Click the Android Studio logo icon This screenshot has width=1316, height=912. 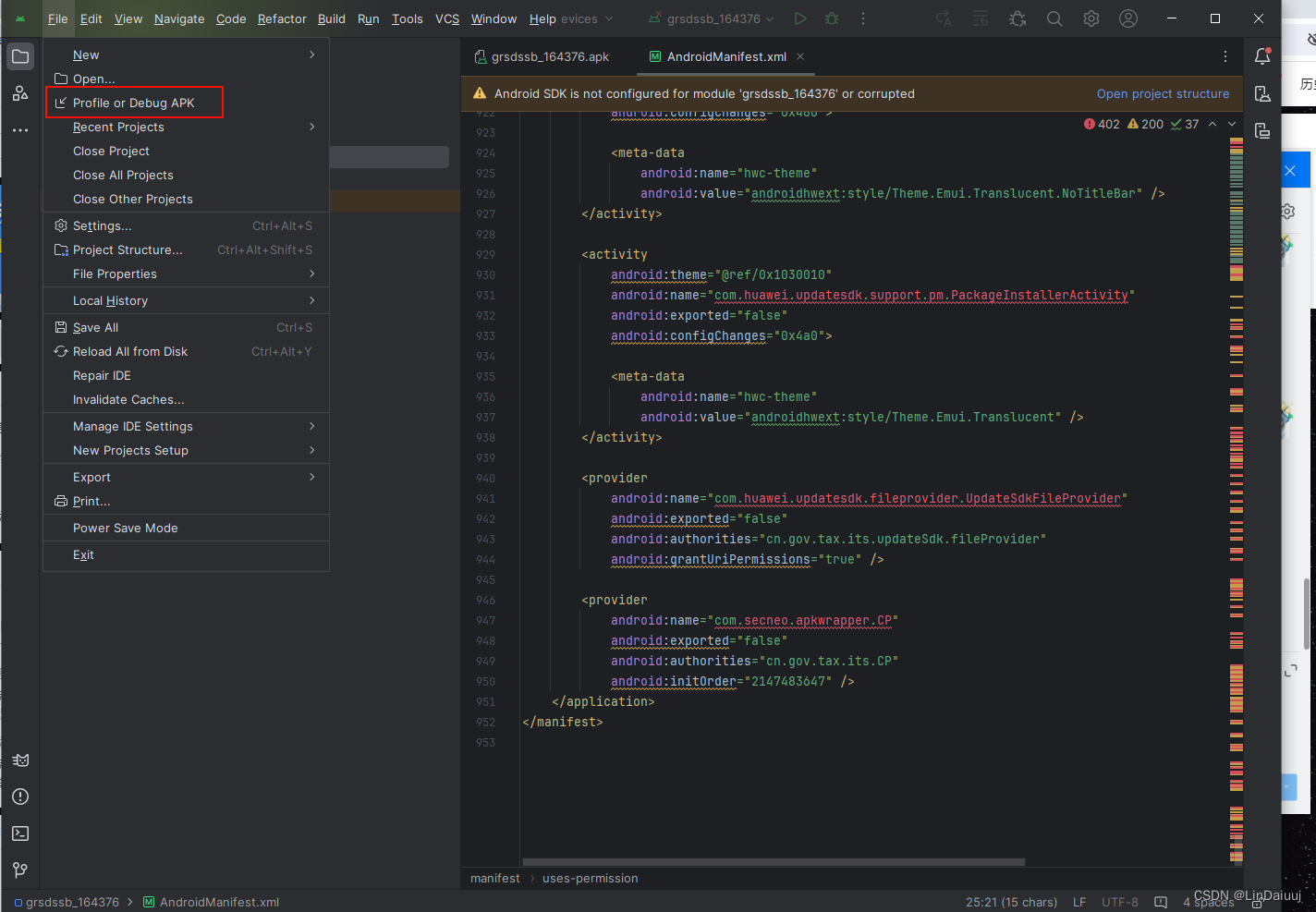click(x=20, y=18)
